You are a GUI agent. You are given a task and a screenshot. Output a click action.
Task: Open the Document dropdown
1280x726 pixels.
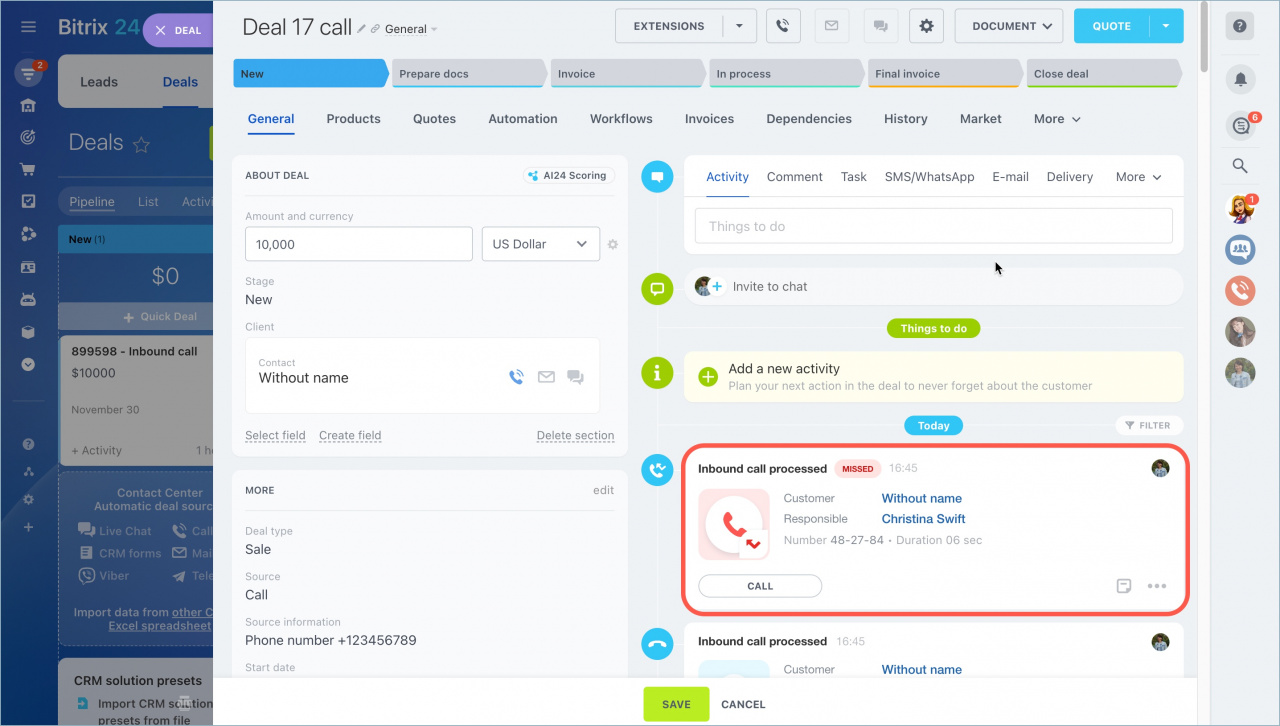coord(1008,26)
